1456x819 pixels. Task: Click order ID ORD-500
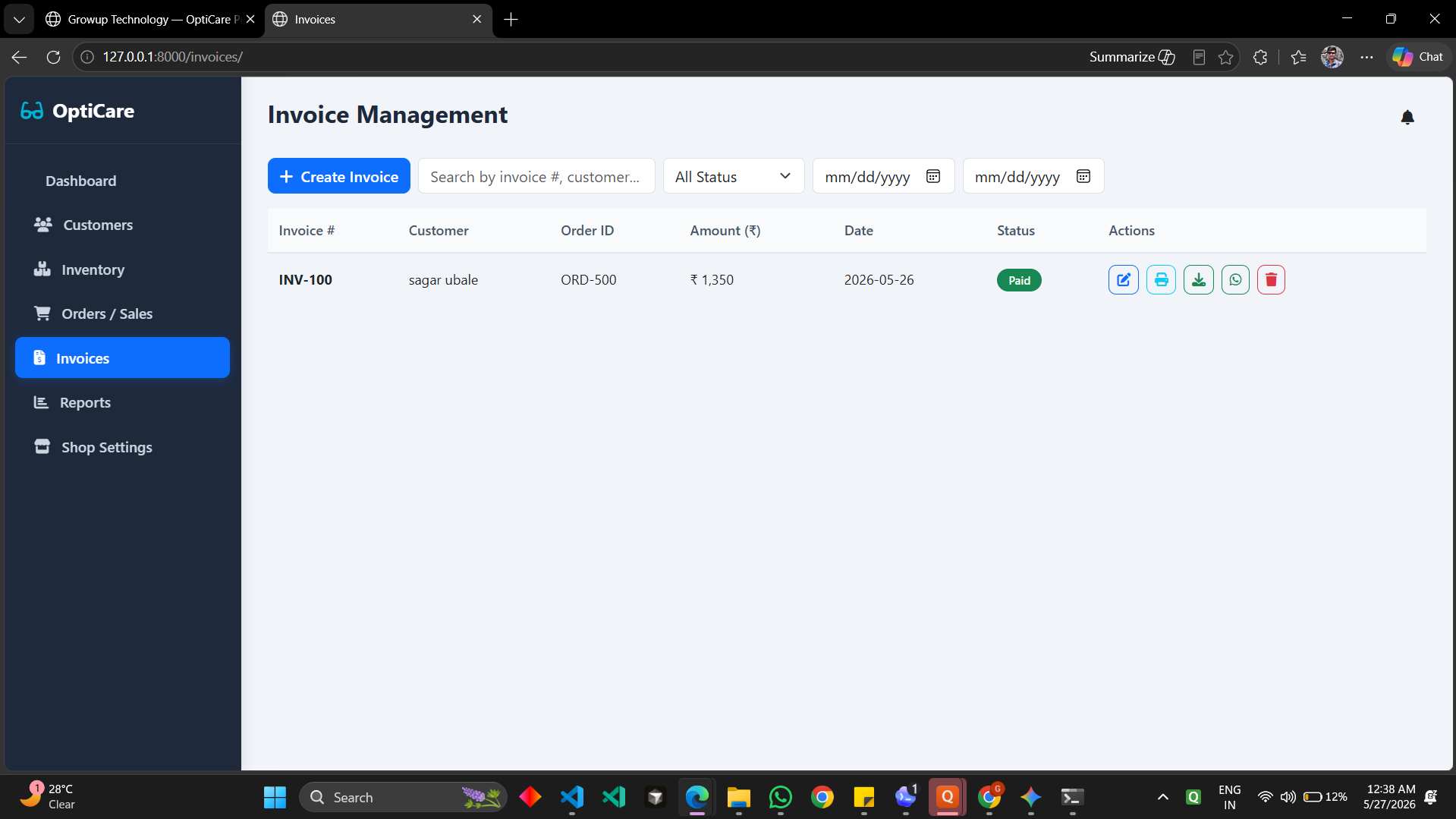[588, 279]
